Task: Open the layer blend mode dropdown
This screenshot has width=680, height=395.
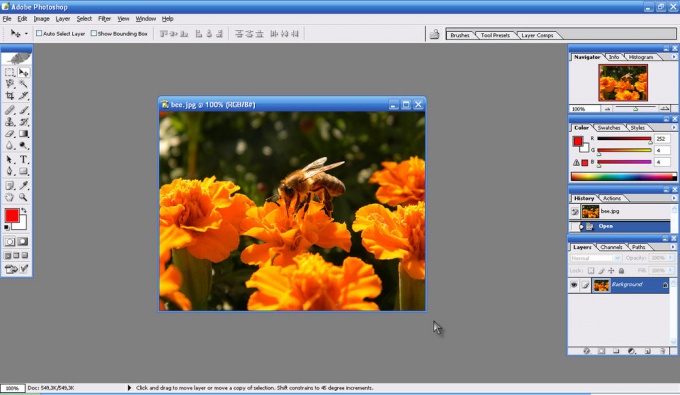Action: click(595, 258)
